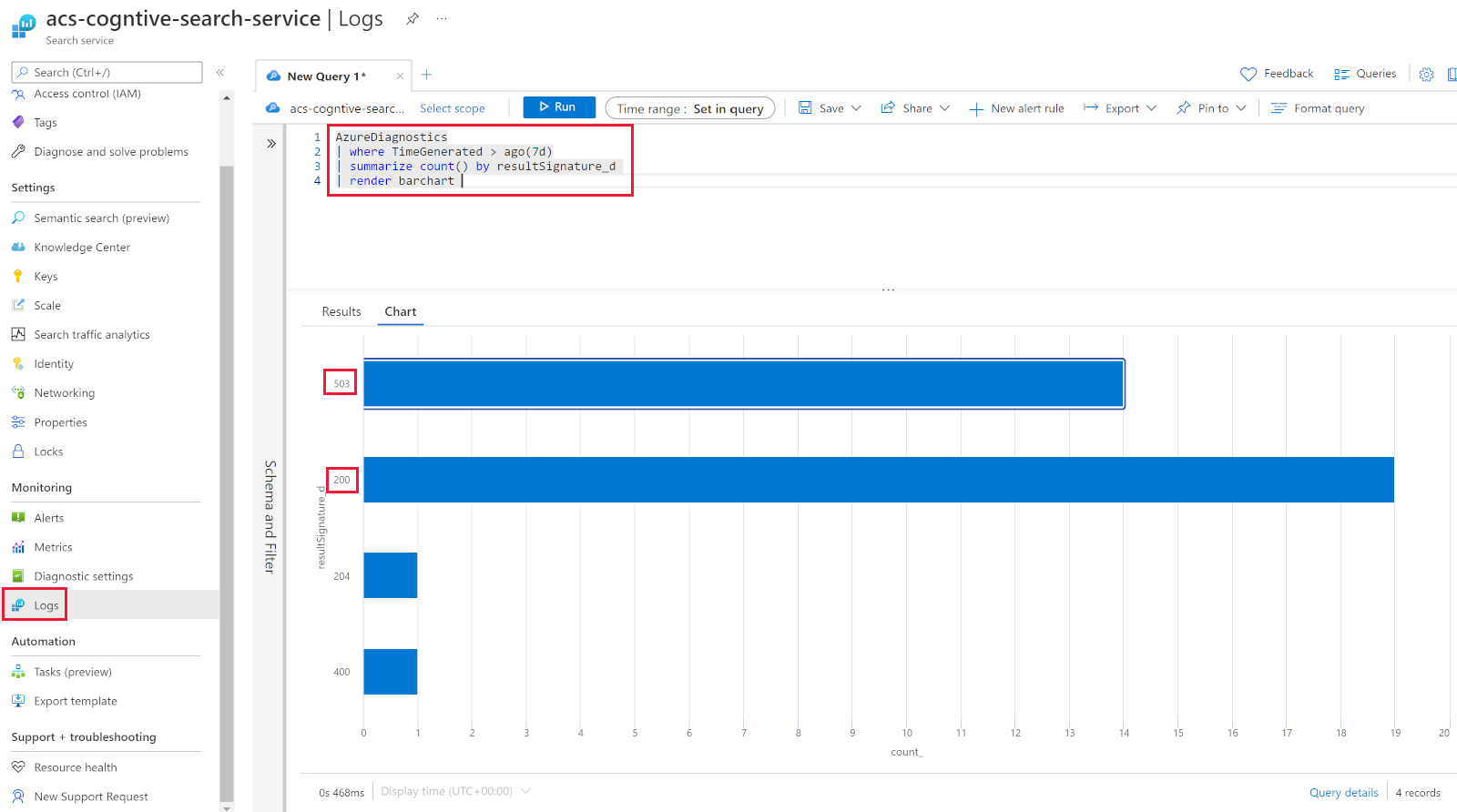
Task: Open Alerts under Monitoring
Action: coord(49,518)
